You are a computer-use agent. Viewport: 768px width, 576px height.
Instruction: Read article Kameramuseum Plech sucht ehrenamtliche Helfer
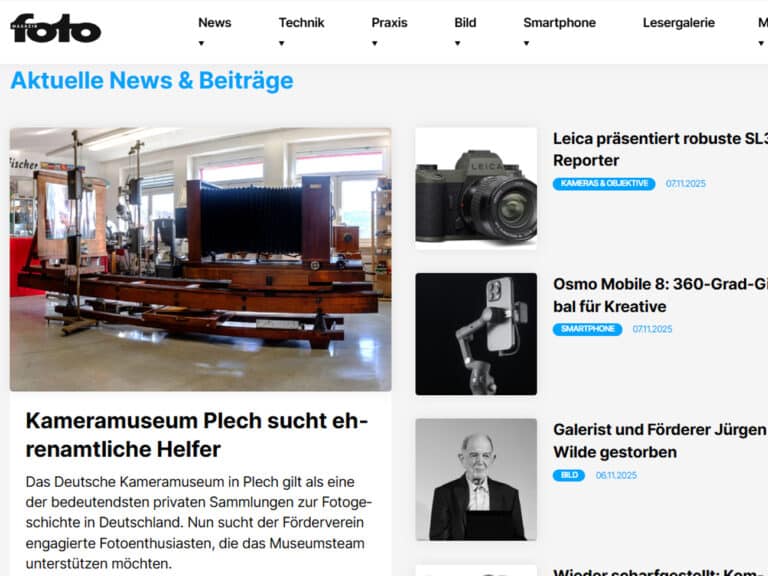[x=196, y=434]
